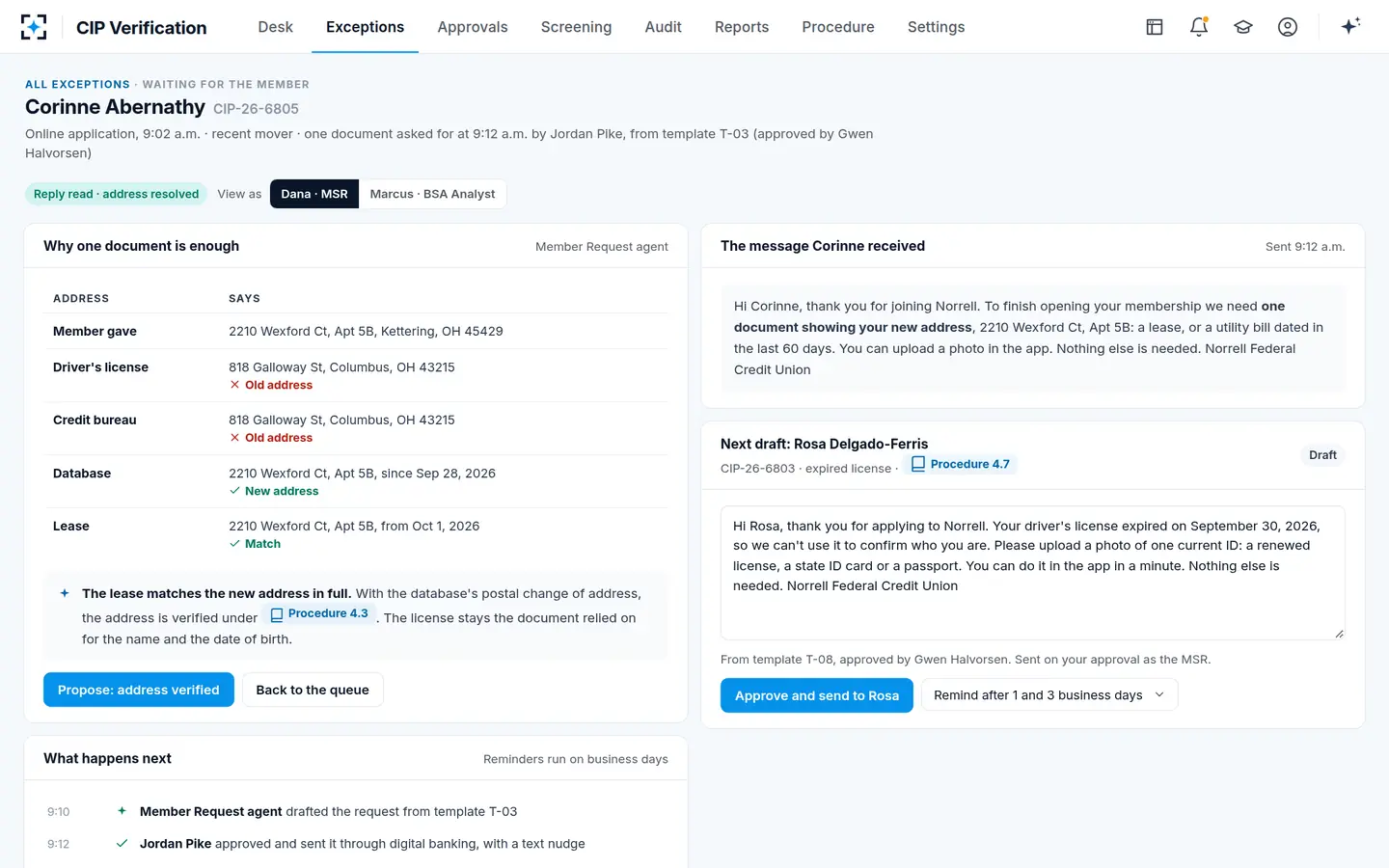Screen dimensions: 1389x868
Task: Click the CIP Verification logo icon
Action: click(34, 27)
